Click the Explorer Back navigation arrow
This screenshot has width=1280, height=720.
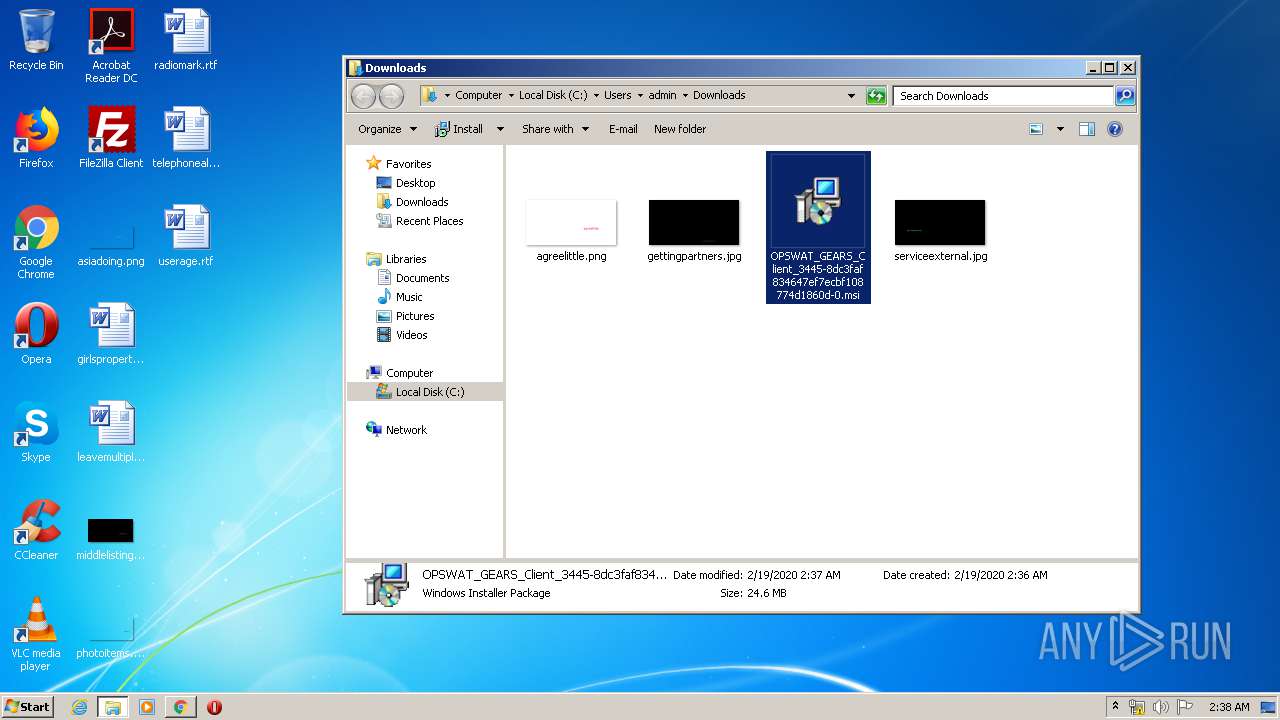[x=363, y=96]
